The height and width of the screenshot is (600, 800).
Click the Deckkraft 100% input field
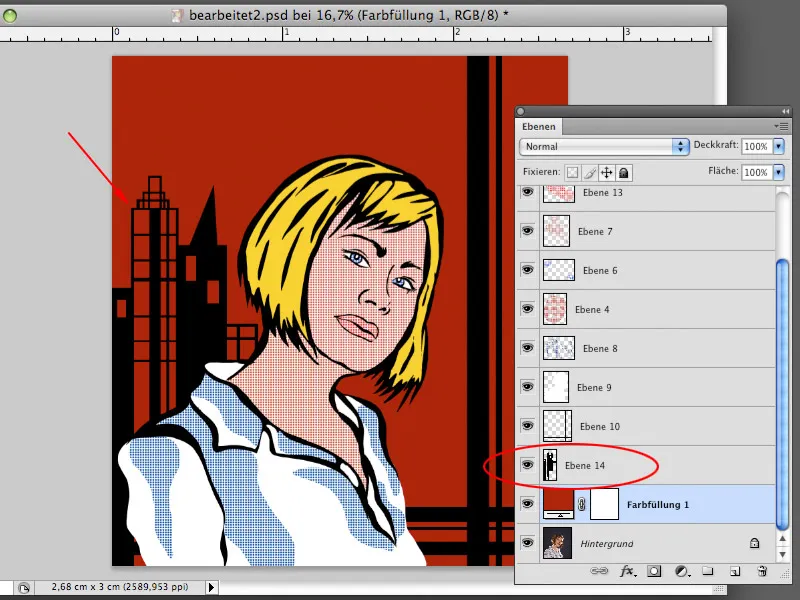coord(757,146)
